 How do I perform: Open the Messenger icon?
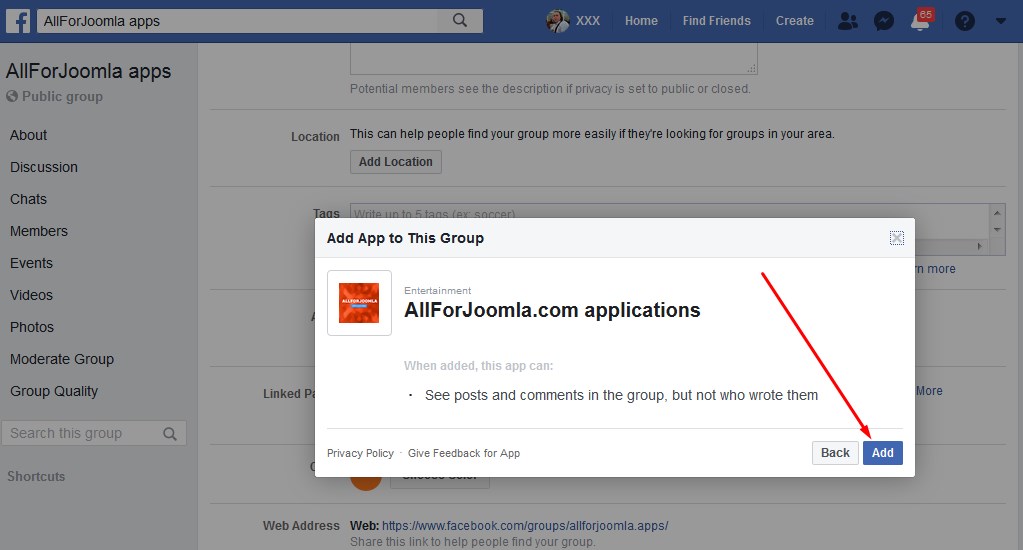883,21
